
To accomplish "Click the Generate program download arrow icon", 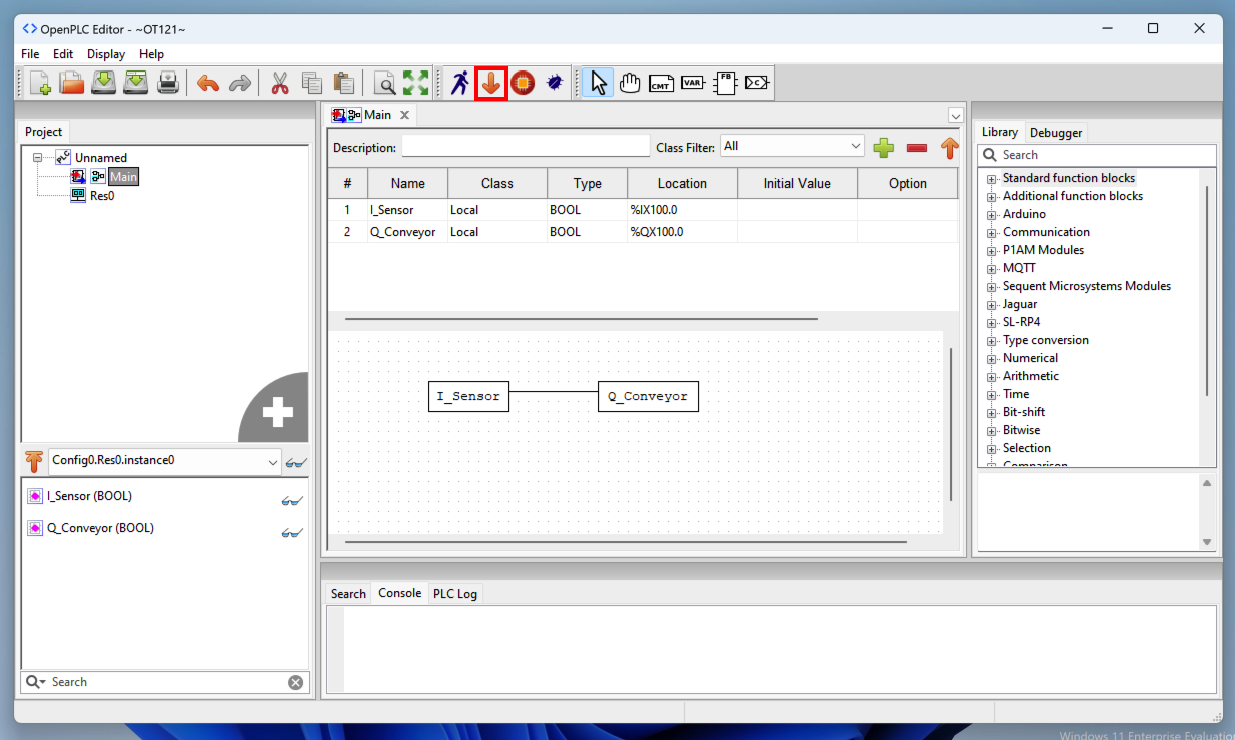I will pos(490,83).
